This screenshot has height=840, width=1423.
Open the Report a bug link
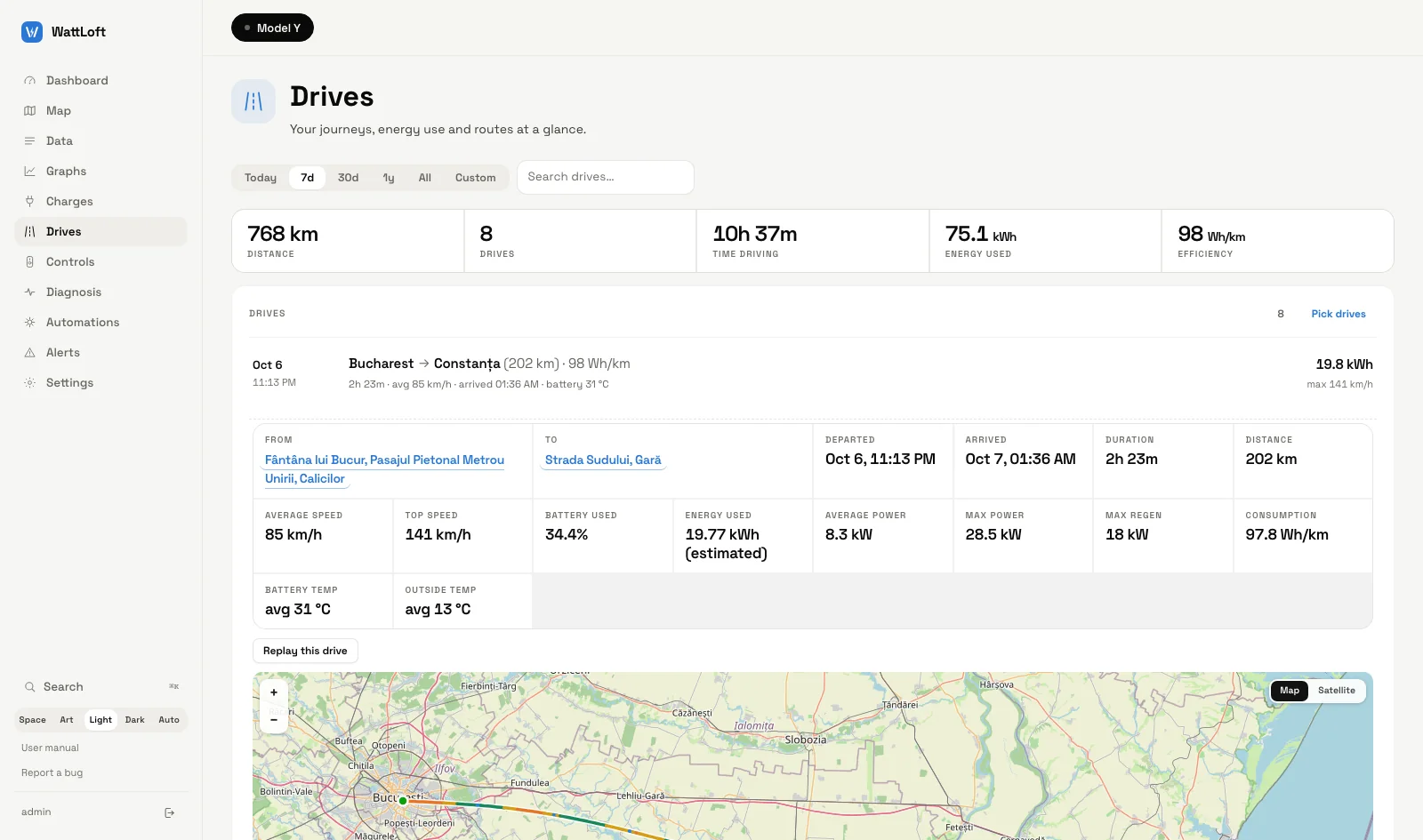52,773
